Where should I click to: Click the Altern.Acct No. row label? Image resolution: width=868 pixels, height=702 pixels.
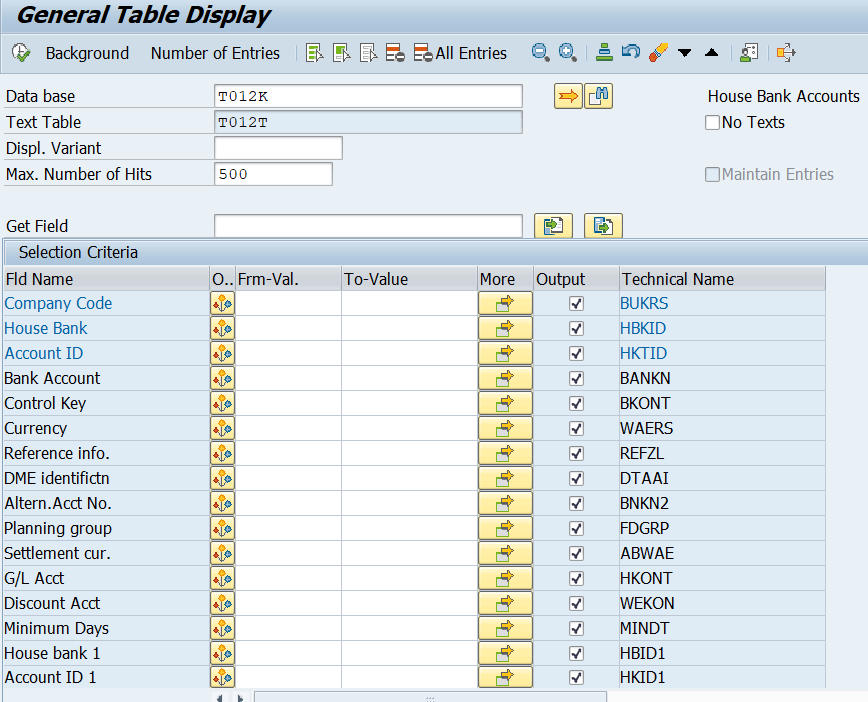(x=58, y=503)
